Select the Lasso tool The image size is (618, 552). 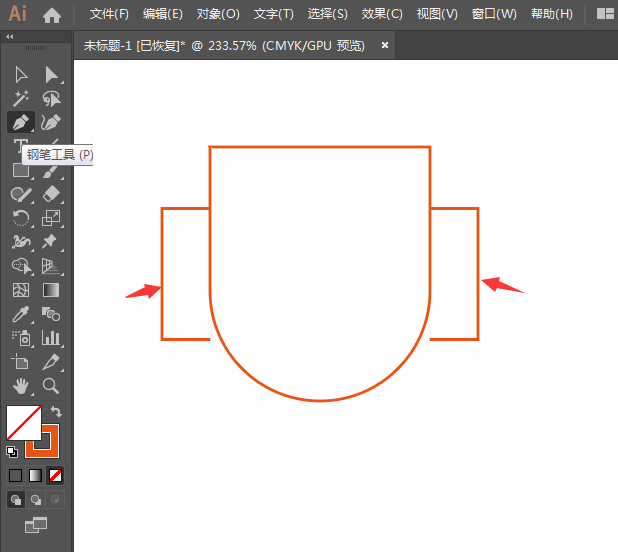point(52,99)
